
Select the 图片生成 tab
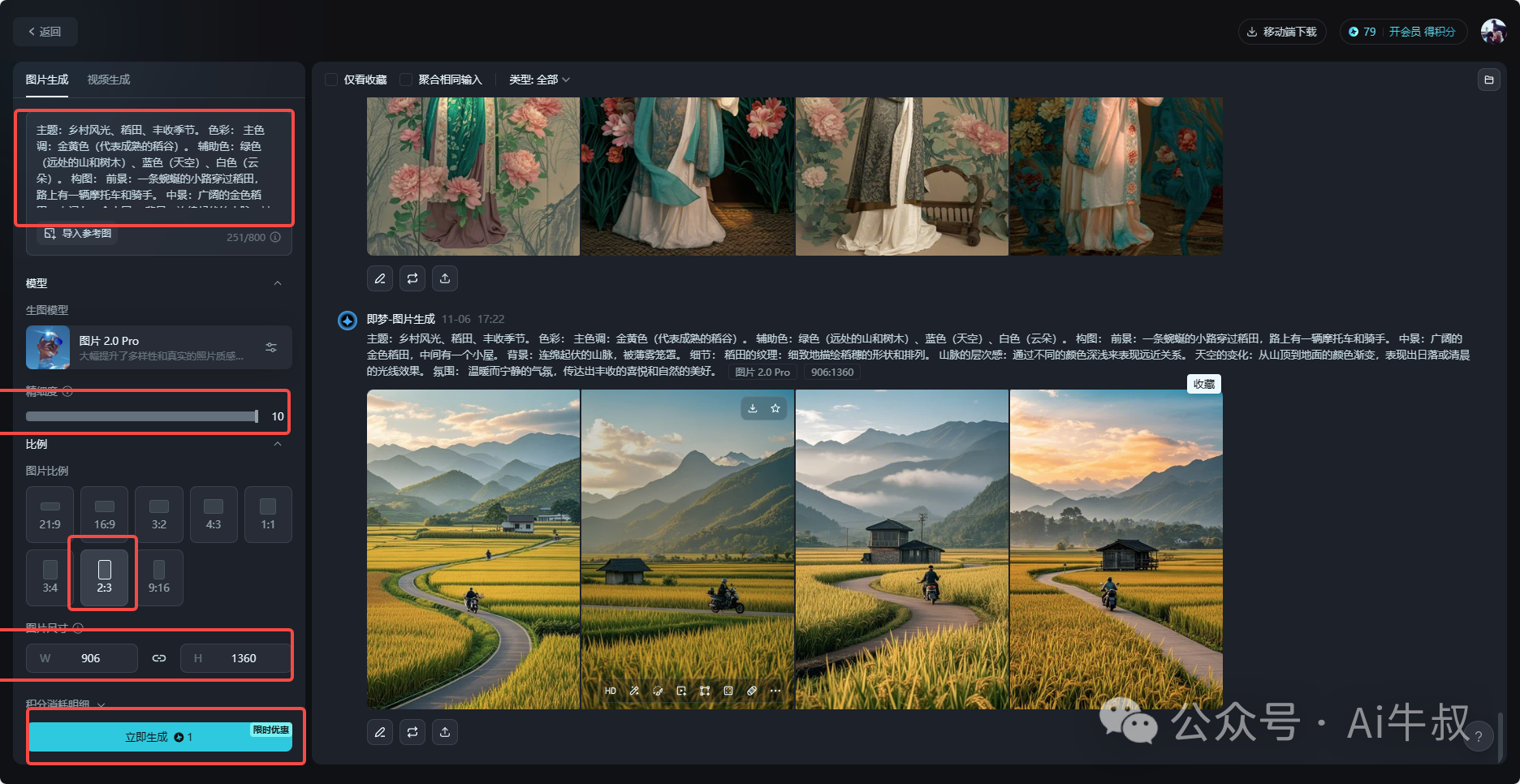[47, 80]
